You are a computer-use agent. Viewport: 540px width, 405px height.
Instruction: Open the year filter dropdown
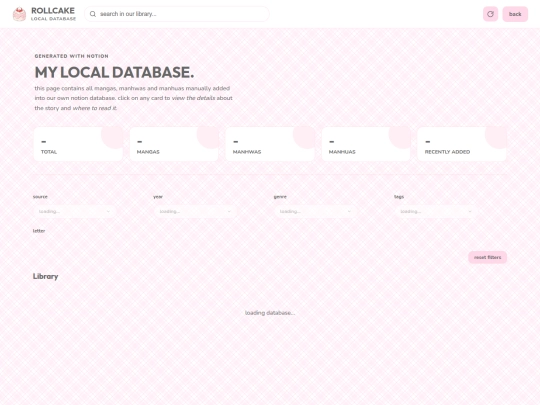click(195, 211)
